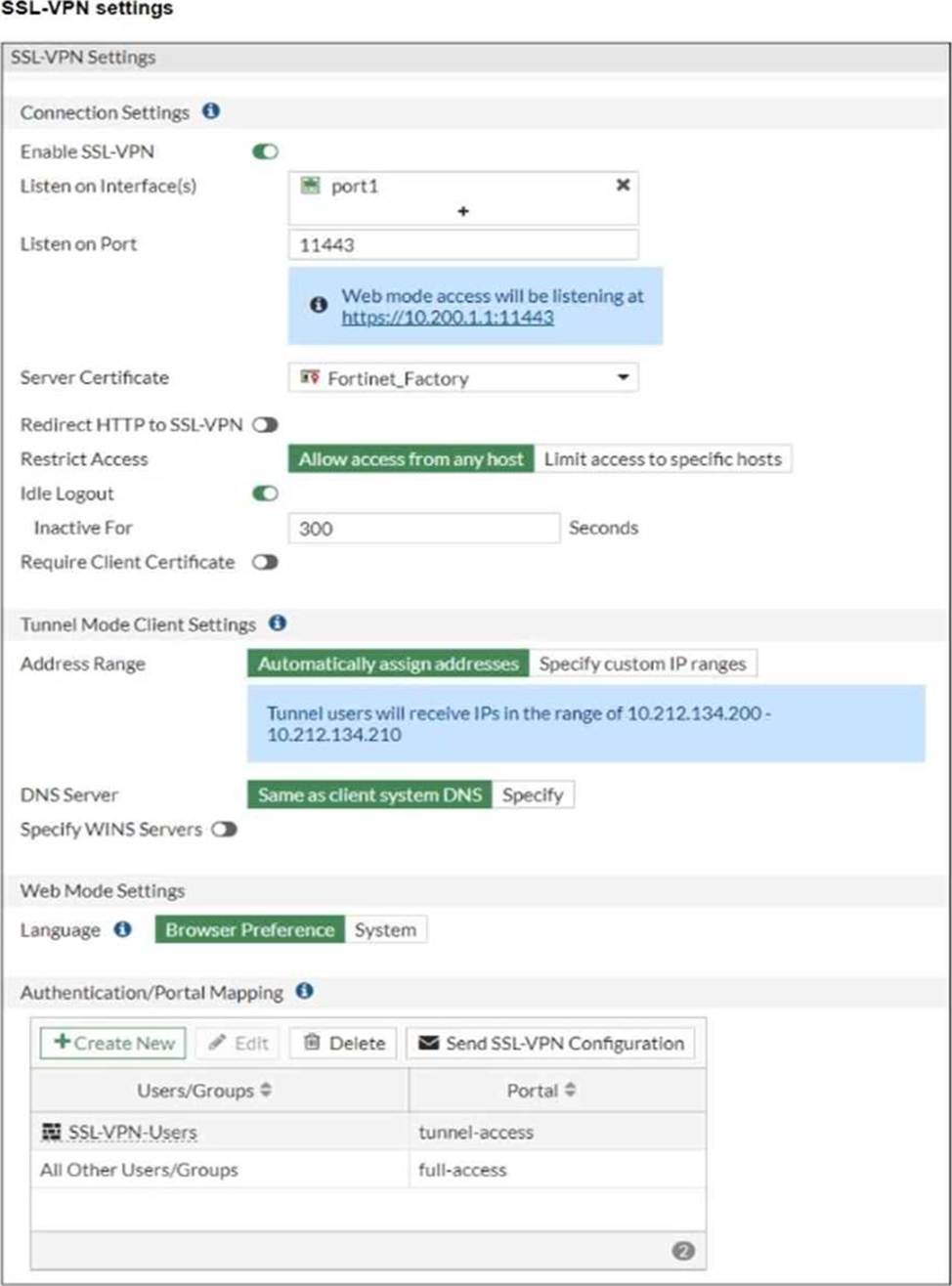Remove port1 with the X icon
Viewport: 952px width, 1286px height.
[x=623, y=185]
